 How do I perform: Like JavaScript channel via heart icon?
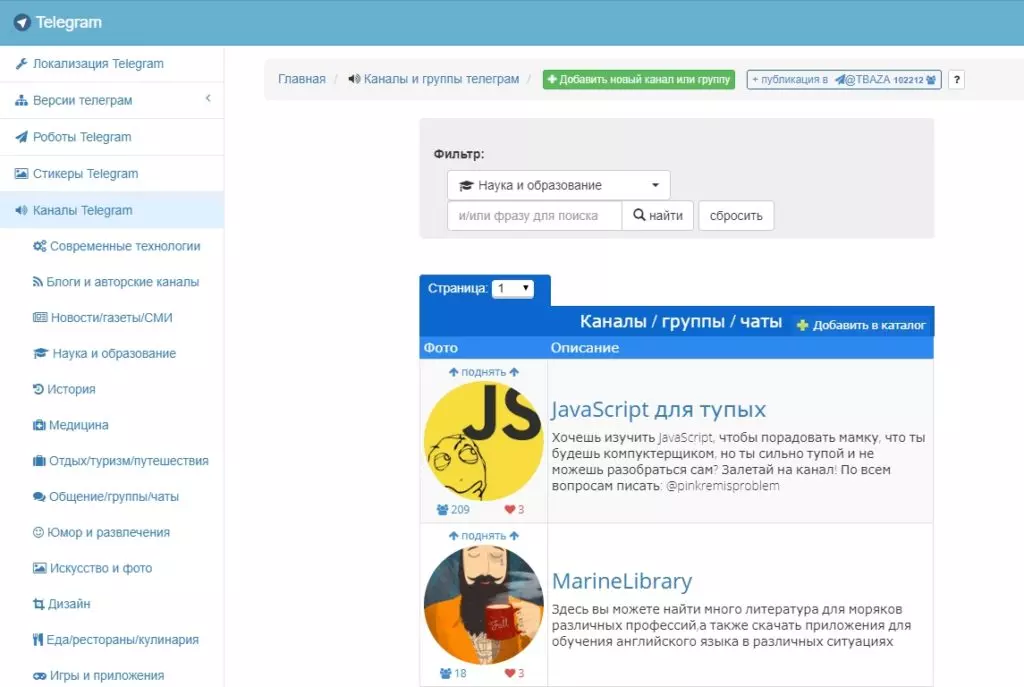click(510, 509)
